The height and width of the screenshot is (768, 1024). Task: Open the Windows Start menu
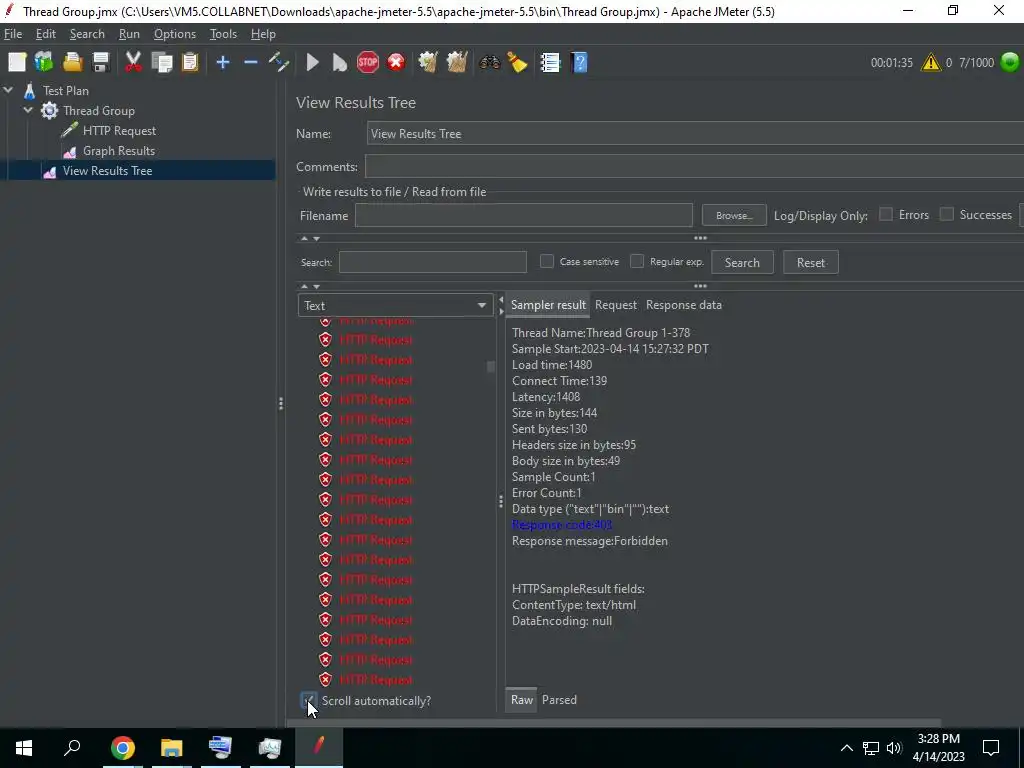pyautogui.click(x=24, y=748)
